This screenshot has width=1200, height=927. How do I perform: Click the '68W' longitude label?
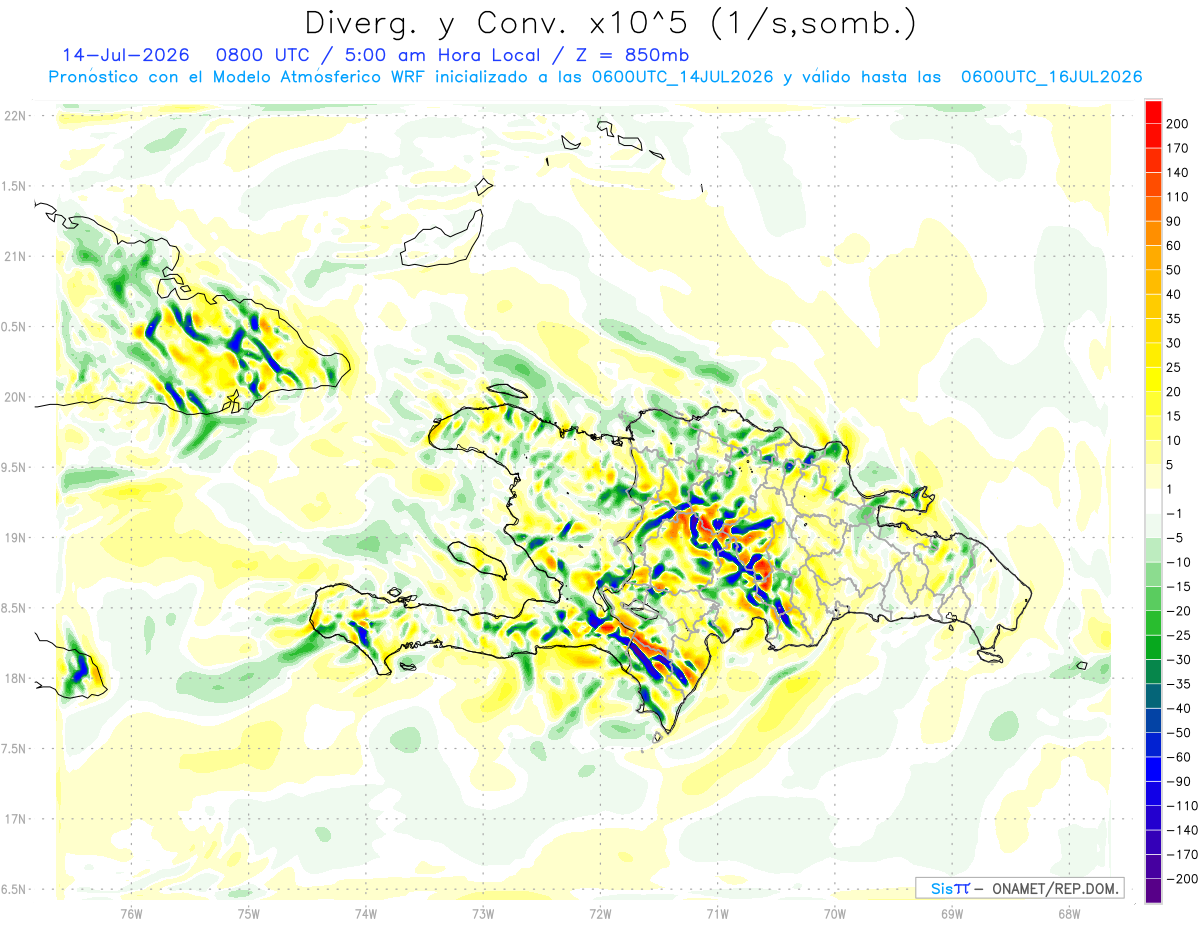coord(1069,913)
